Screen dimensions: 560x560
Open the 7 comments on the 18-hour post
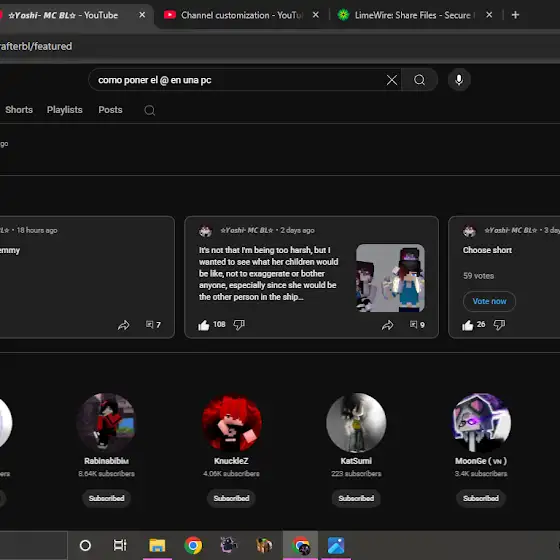153,325
